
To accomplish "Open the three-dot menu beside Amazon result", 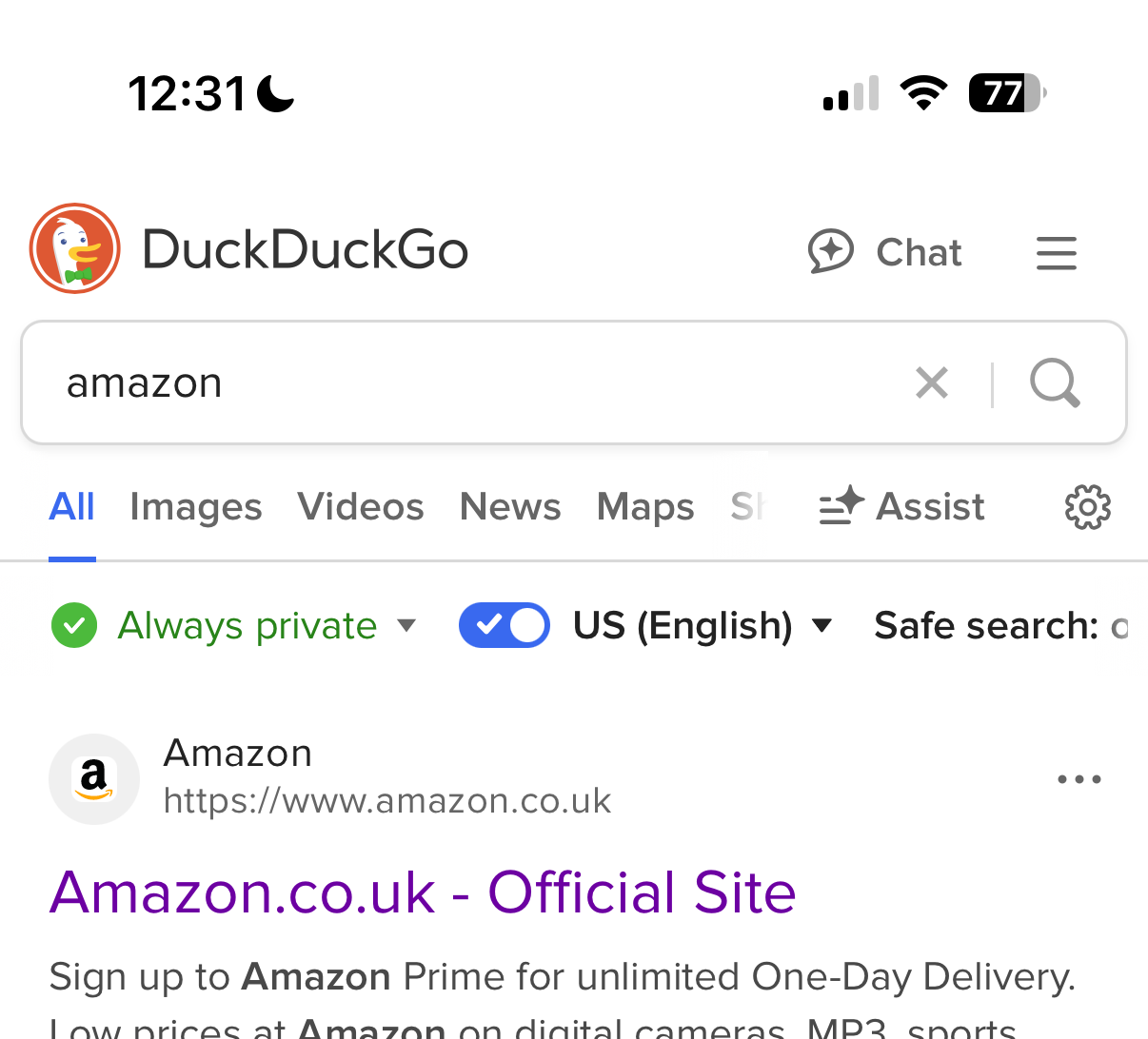I will tap(1079, 779).
